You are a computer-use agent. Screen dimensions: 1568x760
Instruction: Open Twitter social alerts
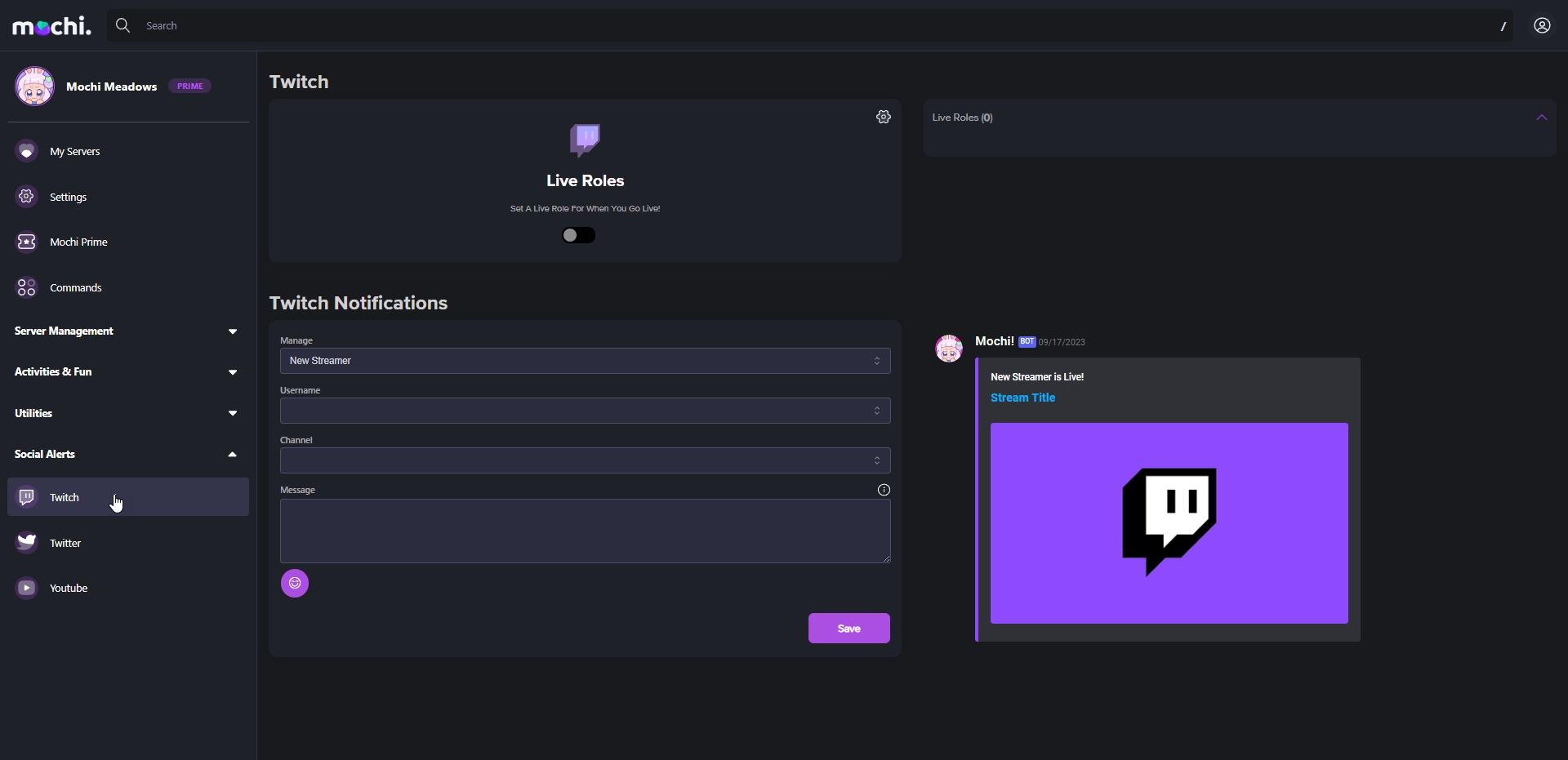coord(65,543)
